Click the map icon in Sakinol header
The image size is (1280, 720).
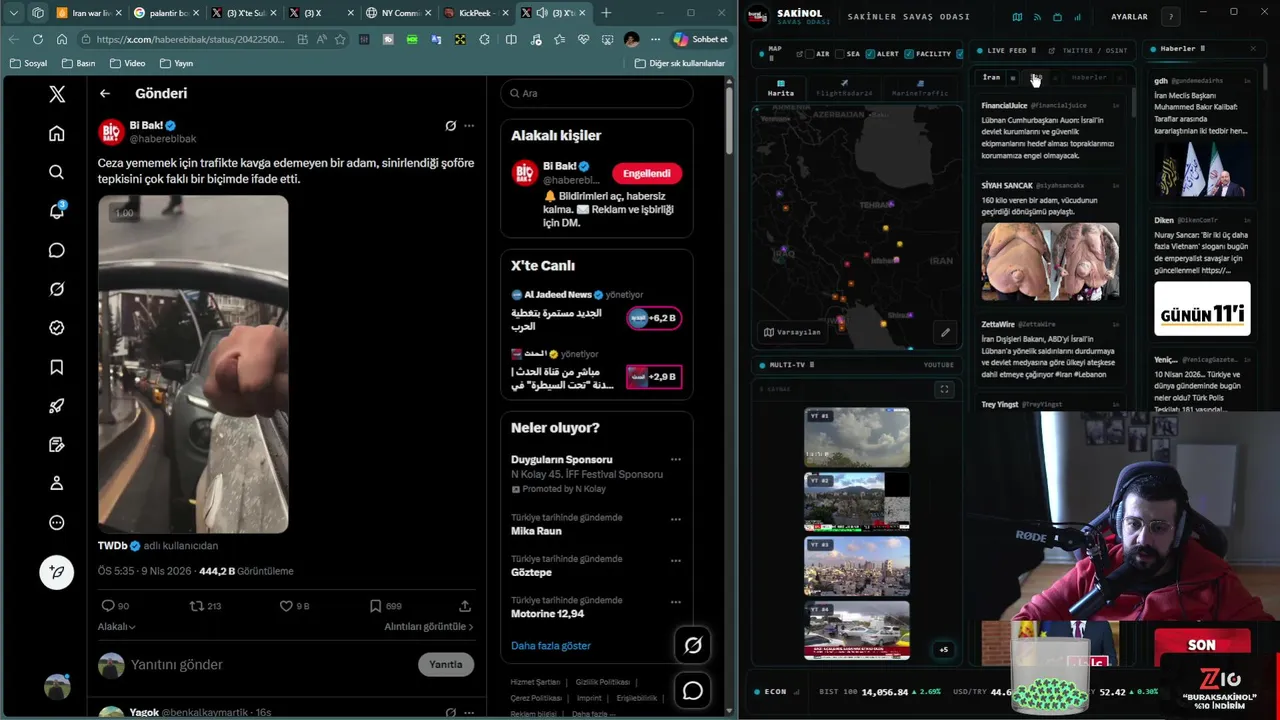click(1017, 17)
